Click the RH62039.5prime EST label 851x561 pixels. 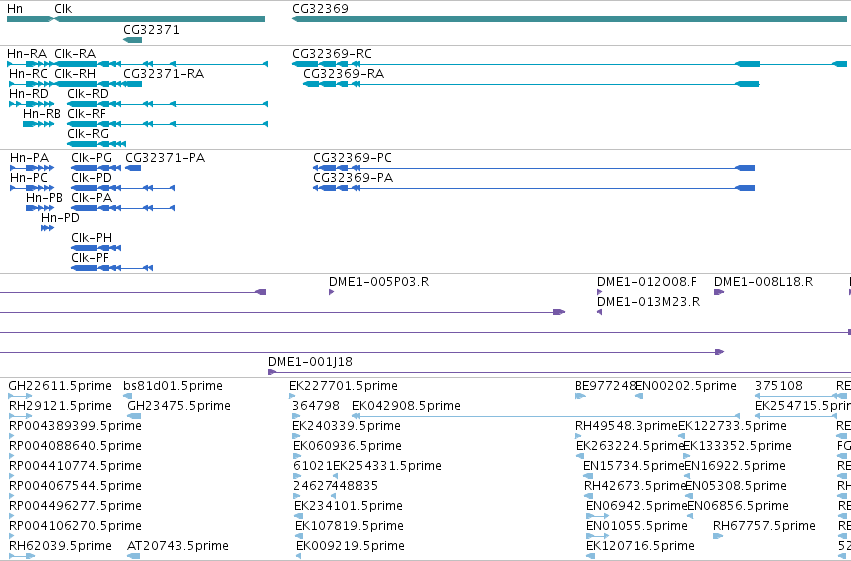coord(60,547)
